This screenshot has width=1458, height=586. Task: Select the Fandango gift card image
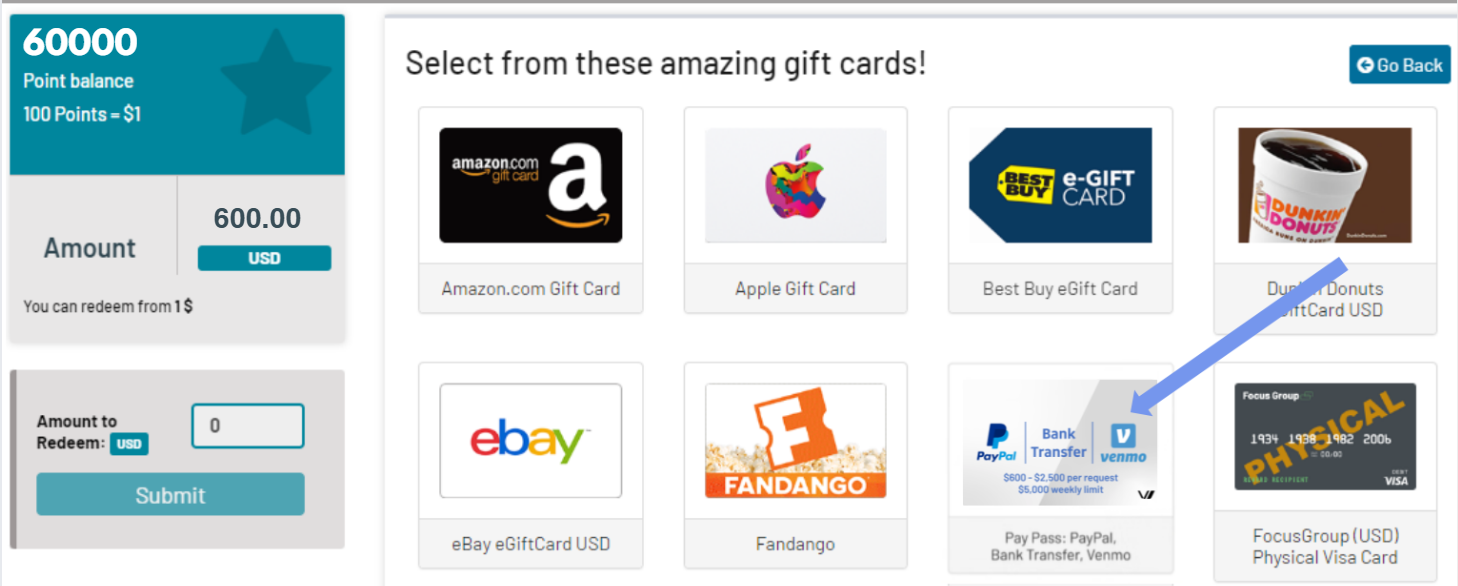[796, 441]
